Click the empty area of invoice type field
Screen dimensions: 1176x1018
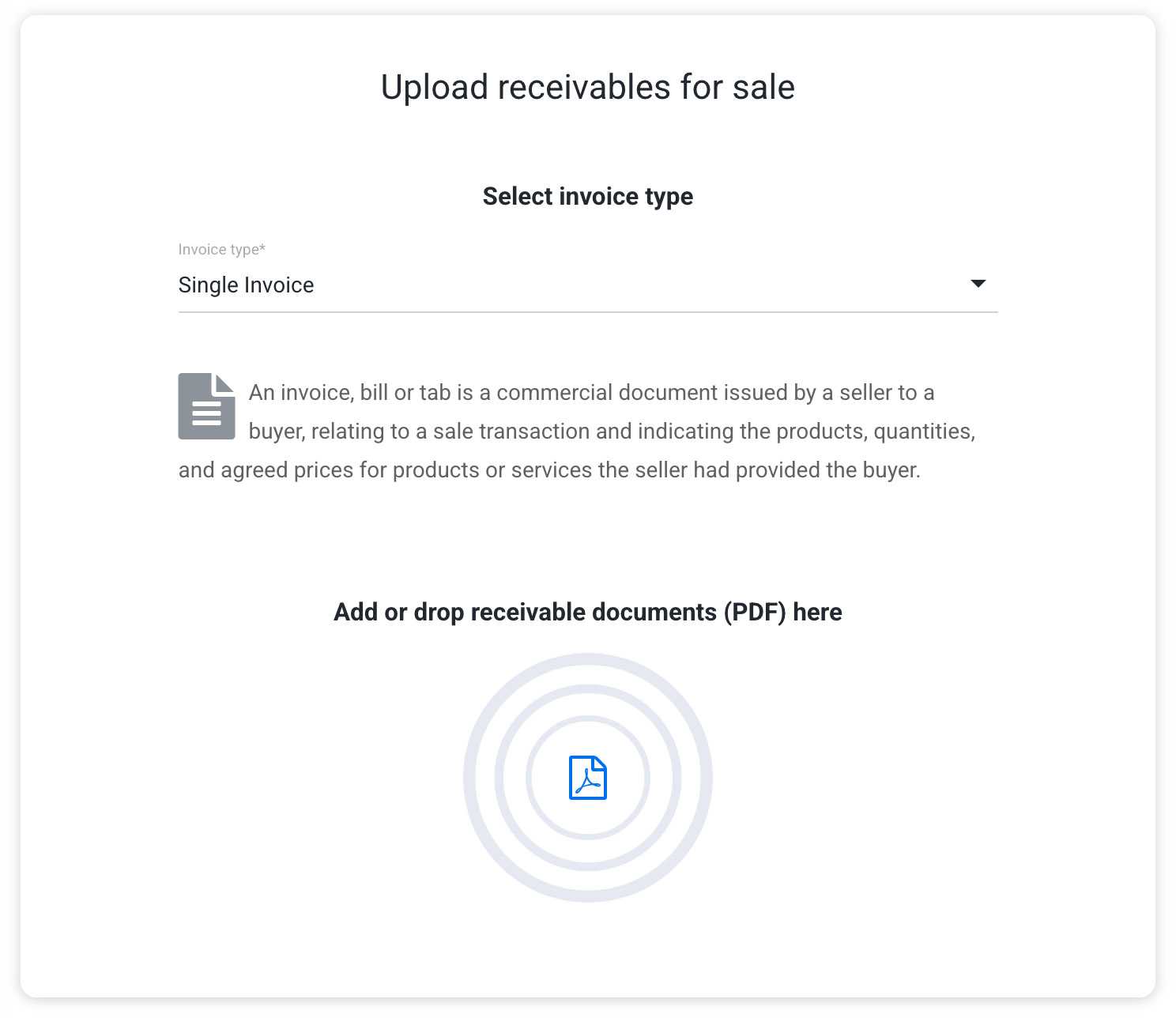632,285
